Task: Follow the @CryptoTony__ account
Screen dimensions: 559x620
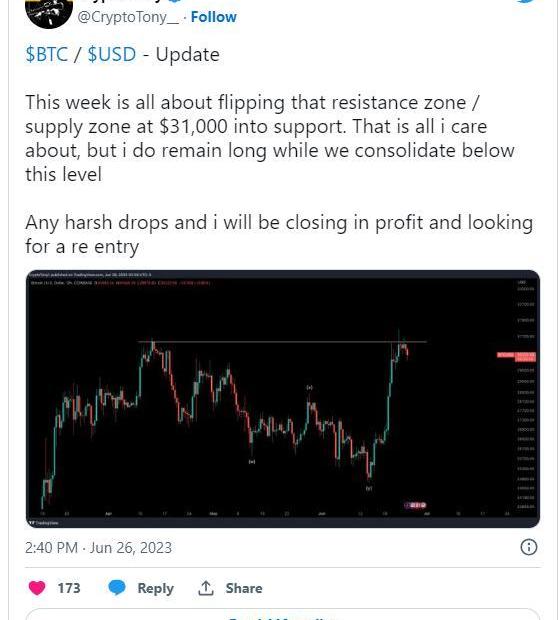Action: pyautogui.click(x=213, y=17)
